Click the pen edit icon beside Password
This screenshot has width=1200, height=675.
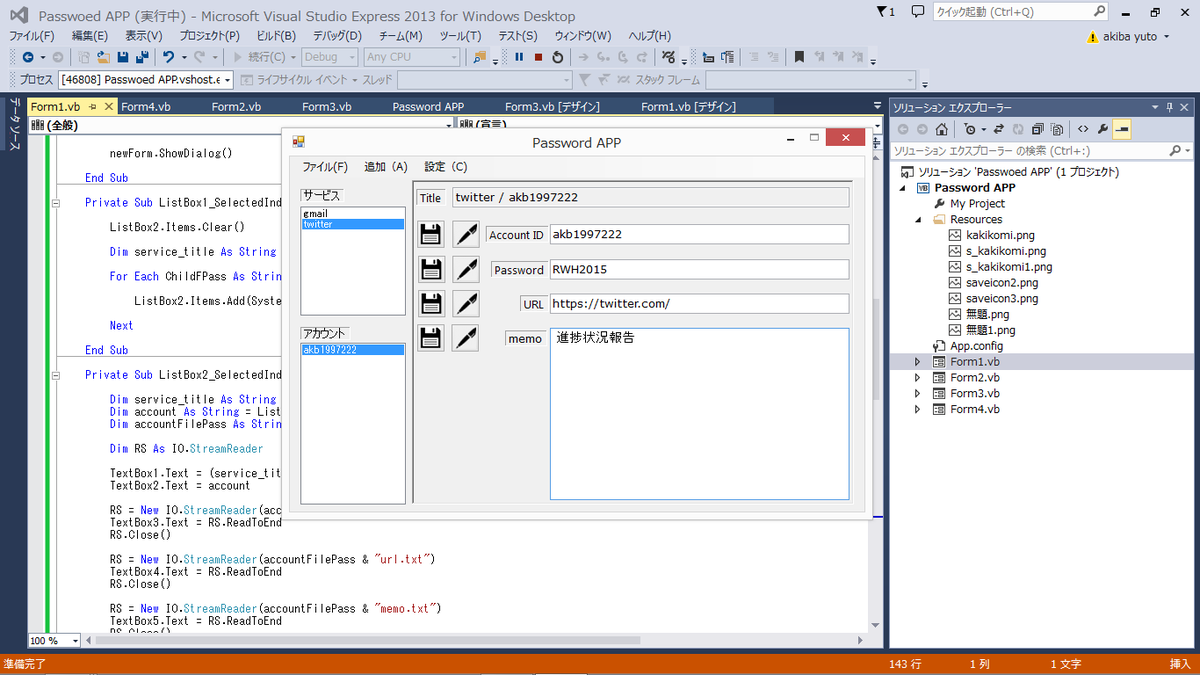coord(465,269)
